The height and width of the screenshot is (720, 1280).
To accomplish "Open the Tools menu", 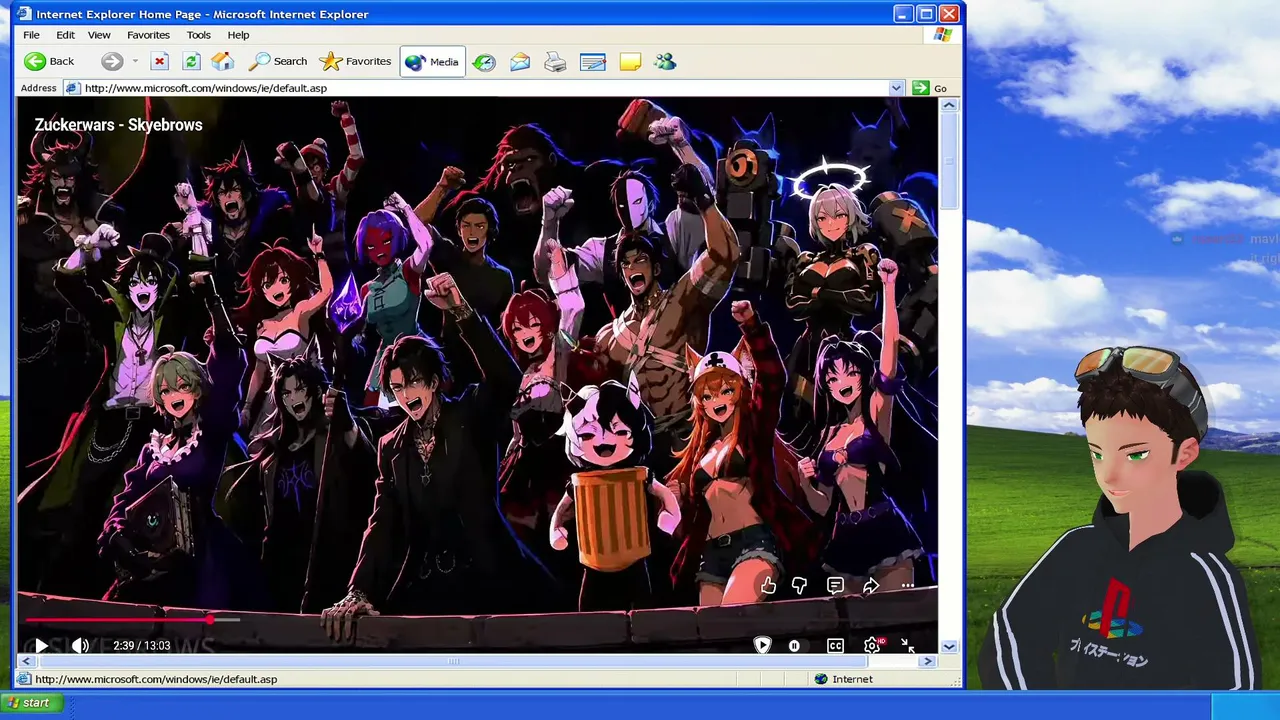I will pos(199,35).
